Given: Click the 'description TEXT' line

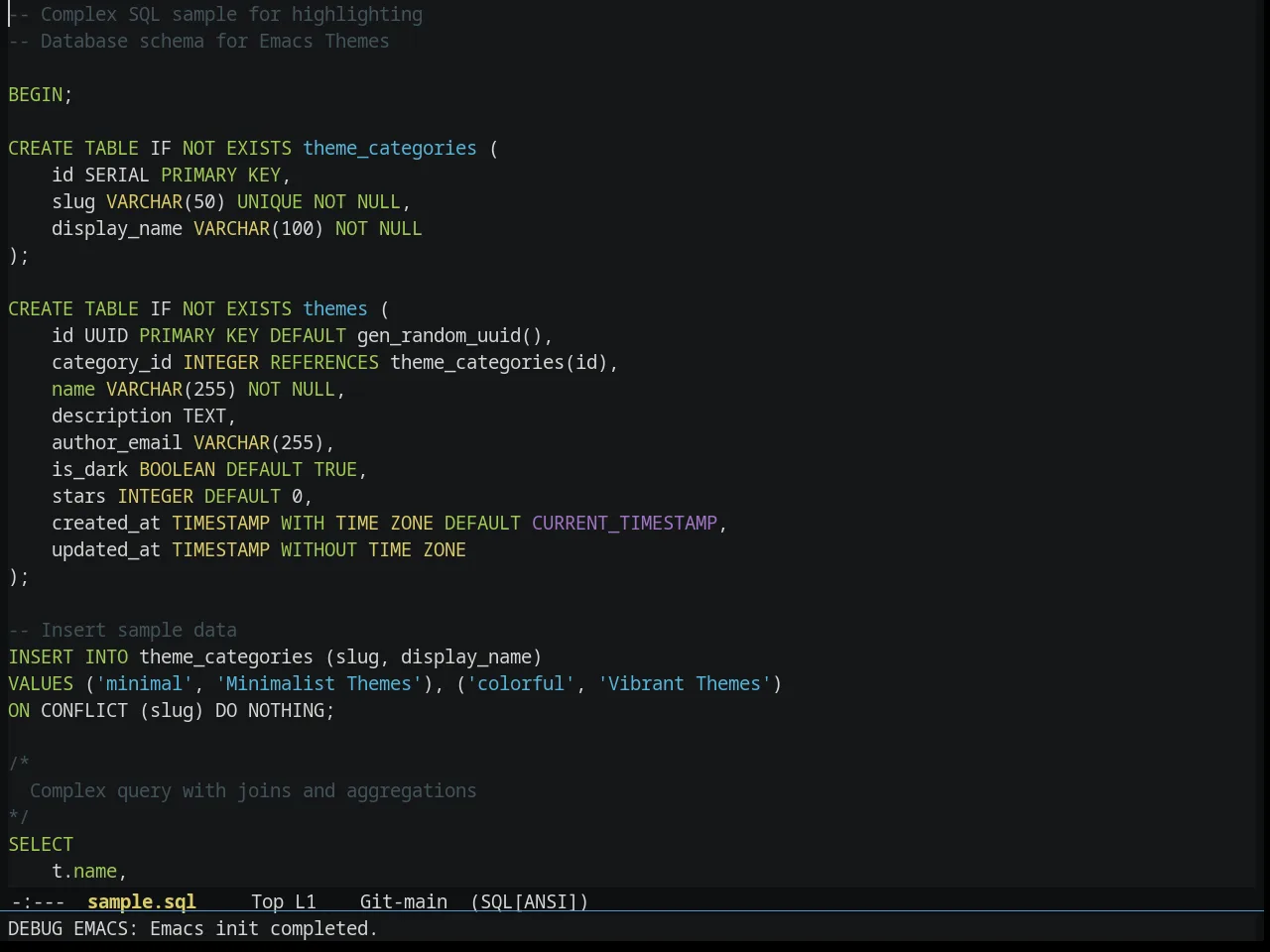Looking at the screenshot, I should tap(144, 416).
